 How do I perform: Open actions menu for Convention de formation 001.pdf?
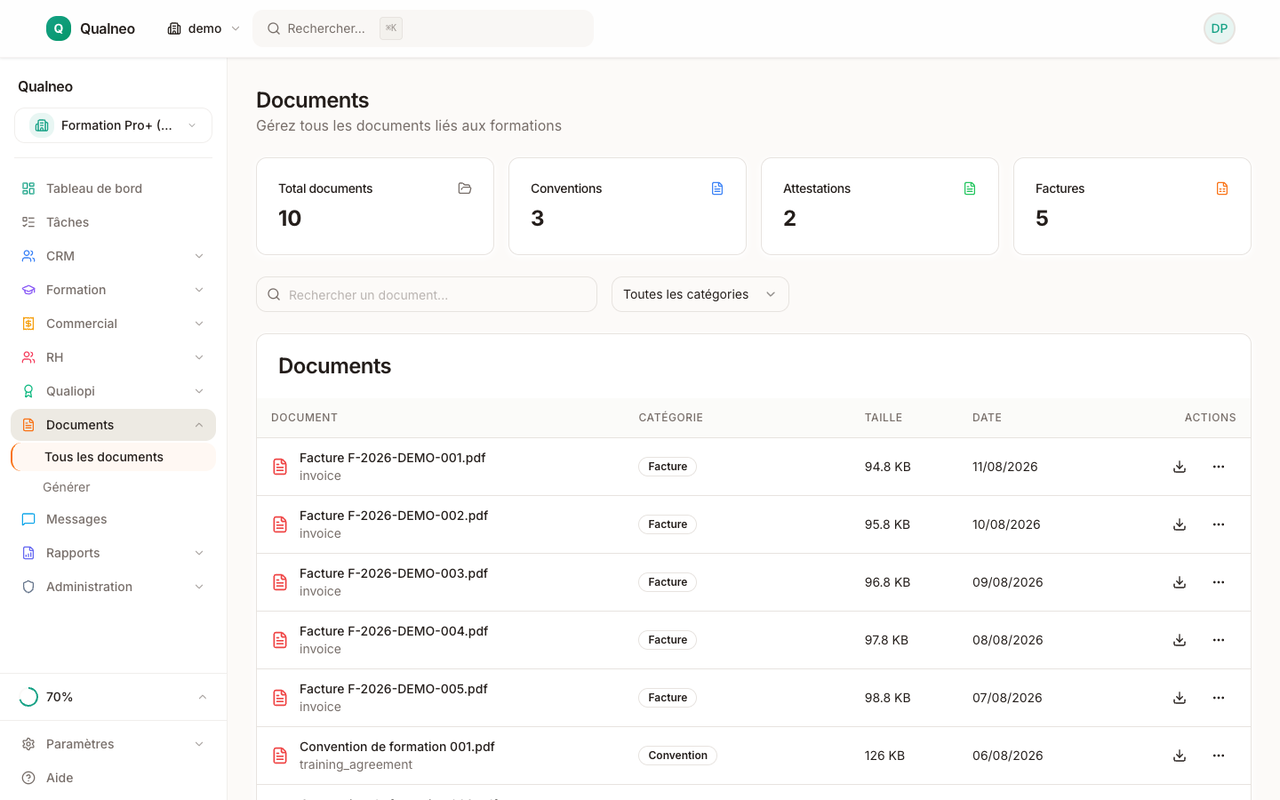tap(1218, 756)
